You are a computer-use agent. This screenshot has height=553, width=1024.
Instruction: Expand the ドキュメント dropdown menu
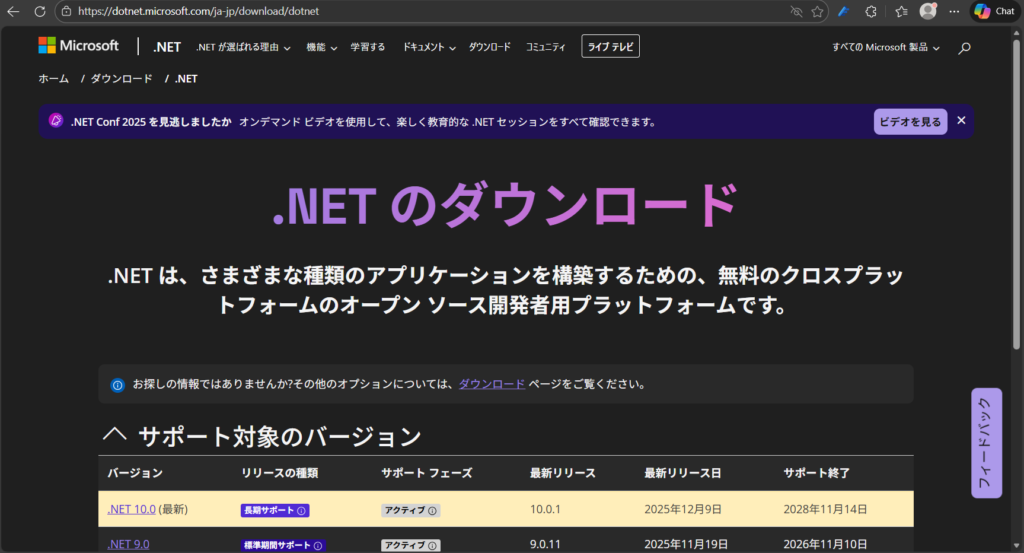coord(429,47)
